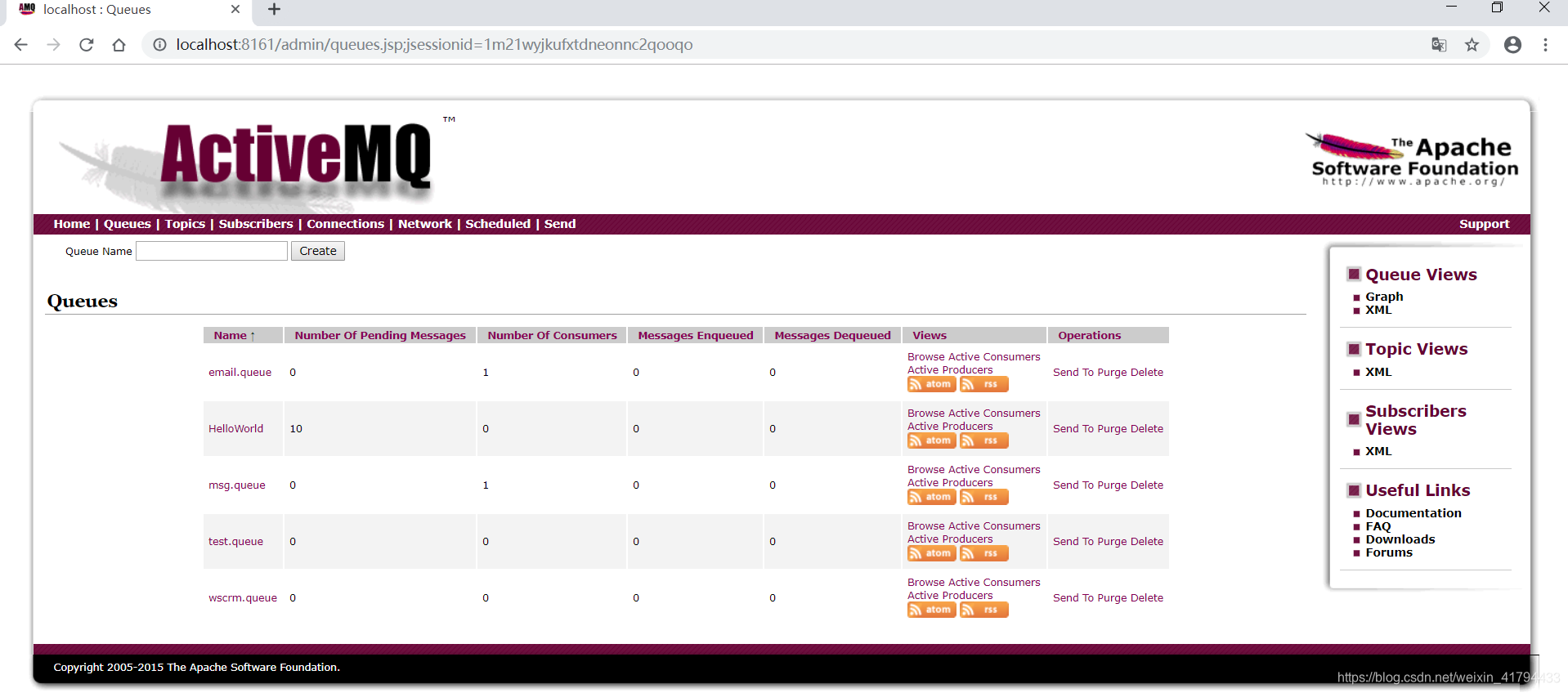This screenshot has height=693, width=1568.
Task: Open atom feed for wscrm.queue
Action: point(931,610)
